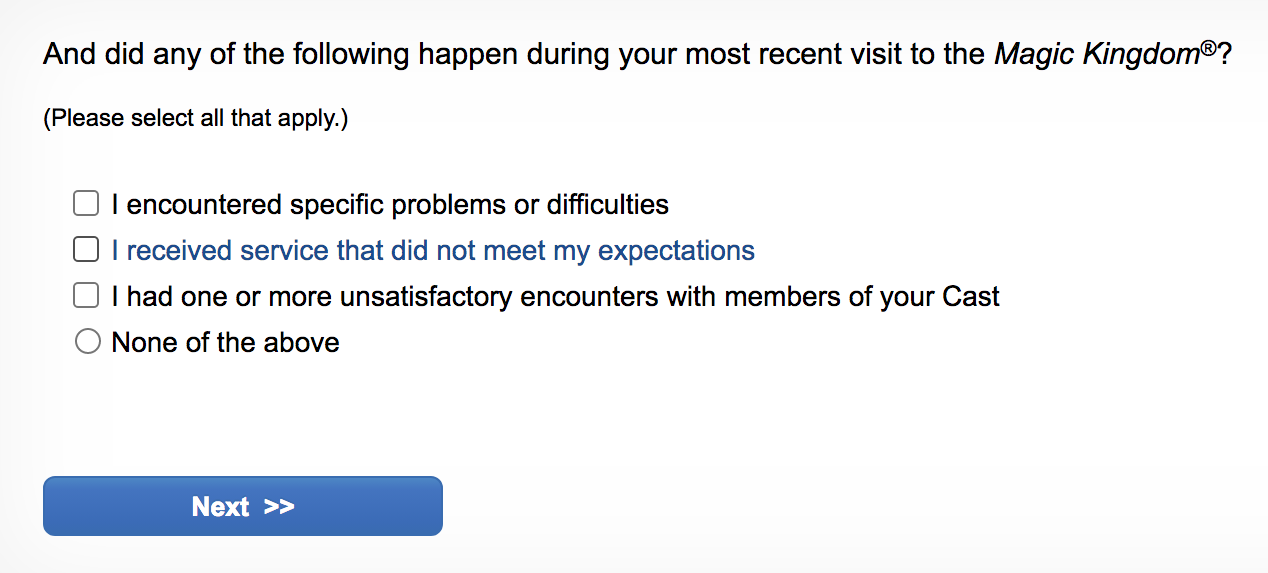Click the 'I received service' blue label text
1268x573 pixels.
(432, 250)
